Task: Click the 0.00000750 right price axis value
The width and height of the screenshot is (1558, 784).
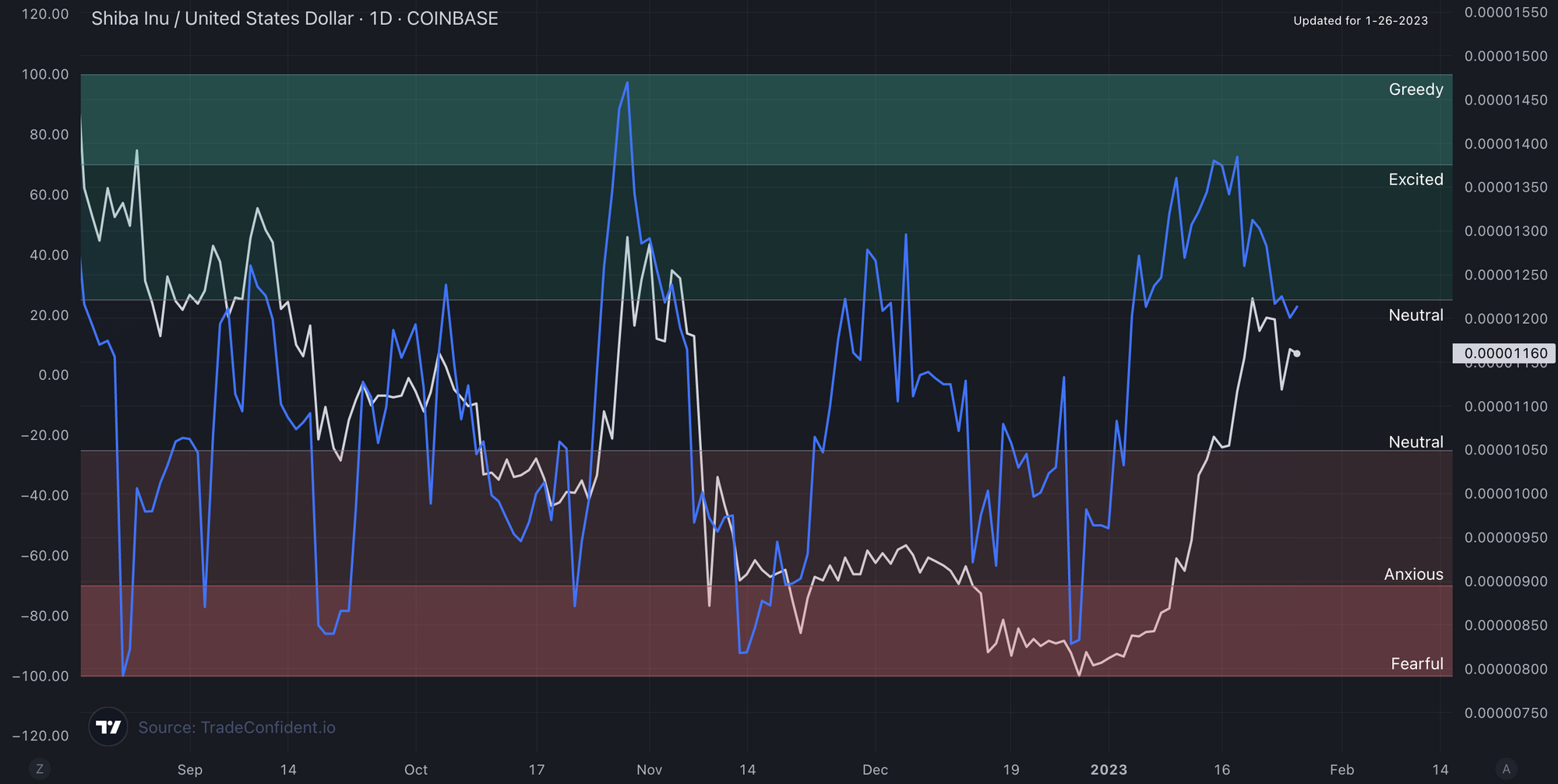Action: (x=1506, y=713)
